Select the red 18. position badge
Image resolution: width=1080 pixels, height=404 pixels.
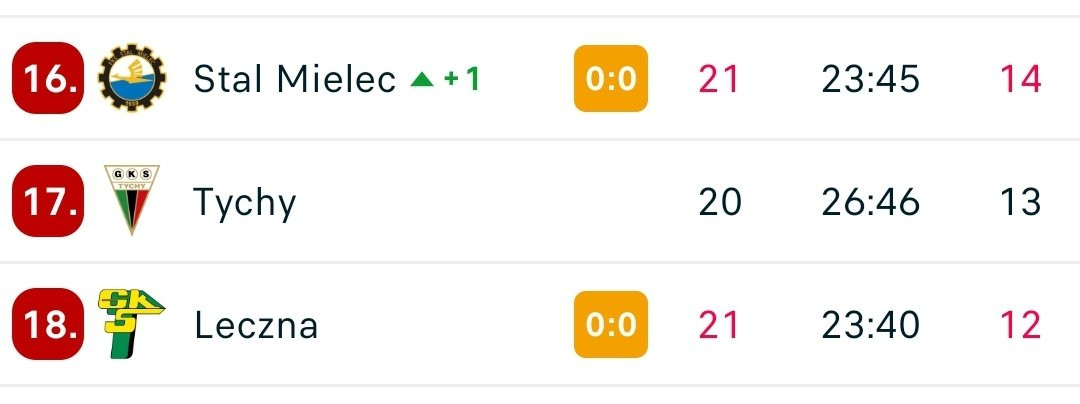48,323
